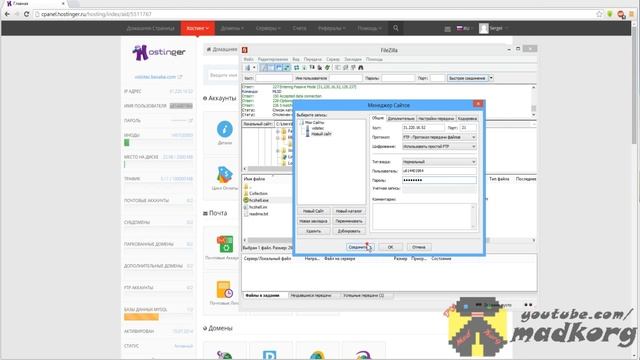The width and height of the screenshot is (640, 360).
Task: Click the Новый каталог (New folder) button
Action: point(349,211)
